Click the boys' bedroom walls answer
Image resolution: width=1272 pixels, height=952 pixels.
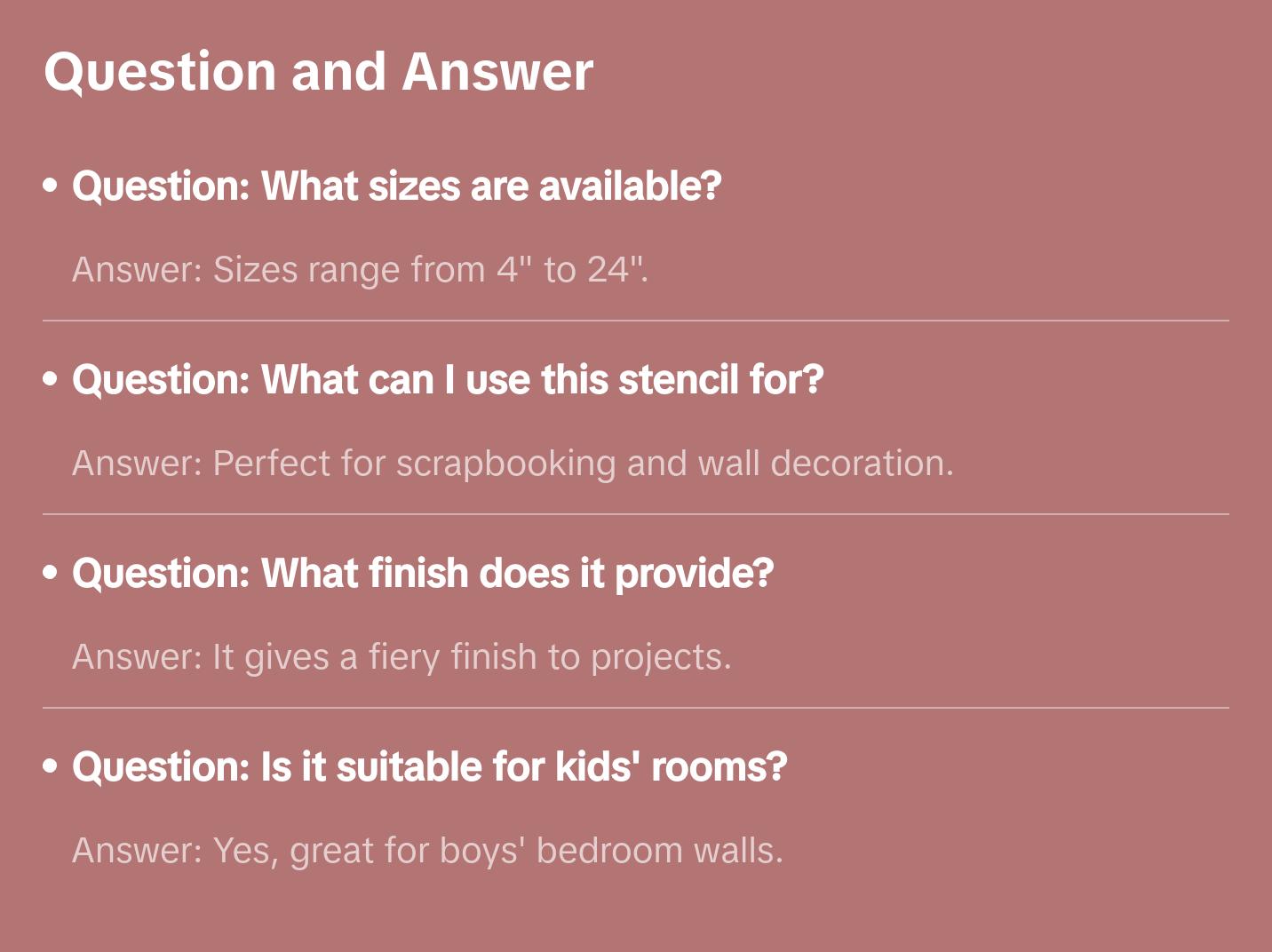point(427,851)
